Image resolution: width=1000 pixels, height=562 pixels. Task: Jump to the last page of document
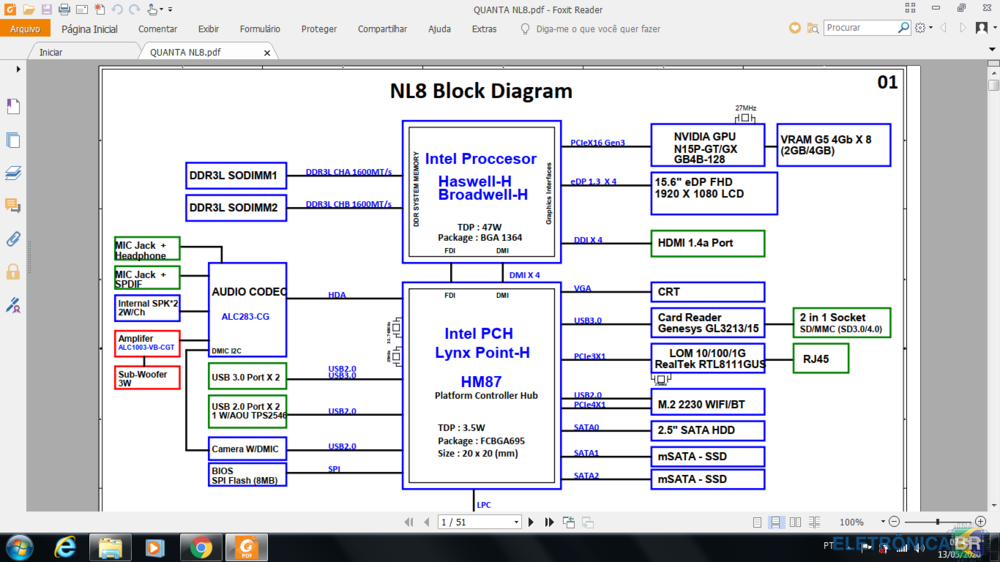pos(549,522)
